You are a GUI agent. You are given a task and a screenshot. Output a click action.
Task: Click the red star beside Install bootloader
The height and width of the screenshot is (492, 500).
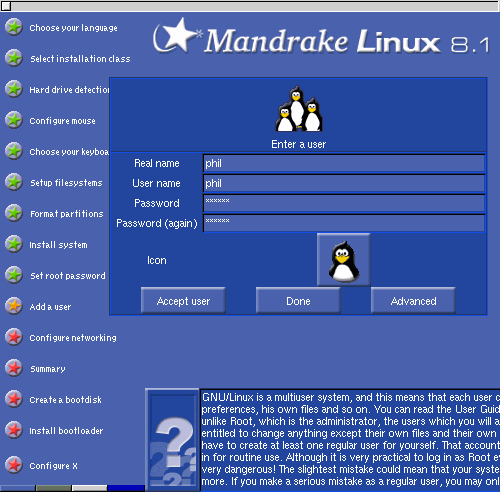(x=14, y=430)
